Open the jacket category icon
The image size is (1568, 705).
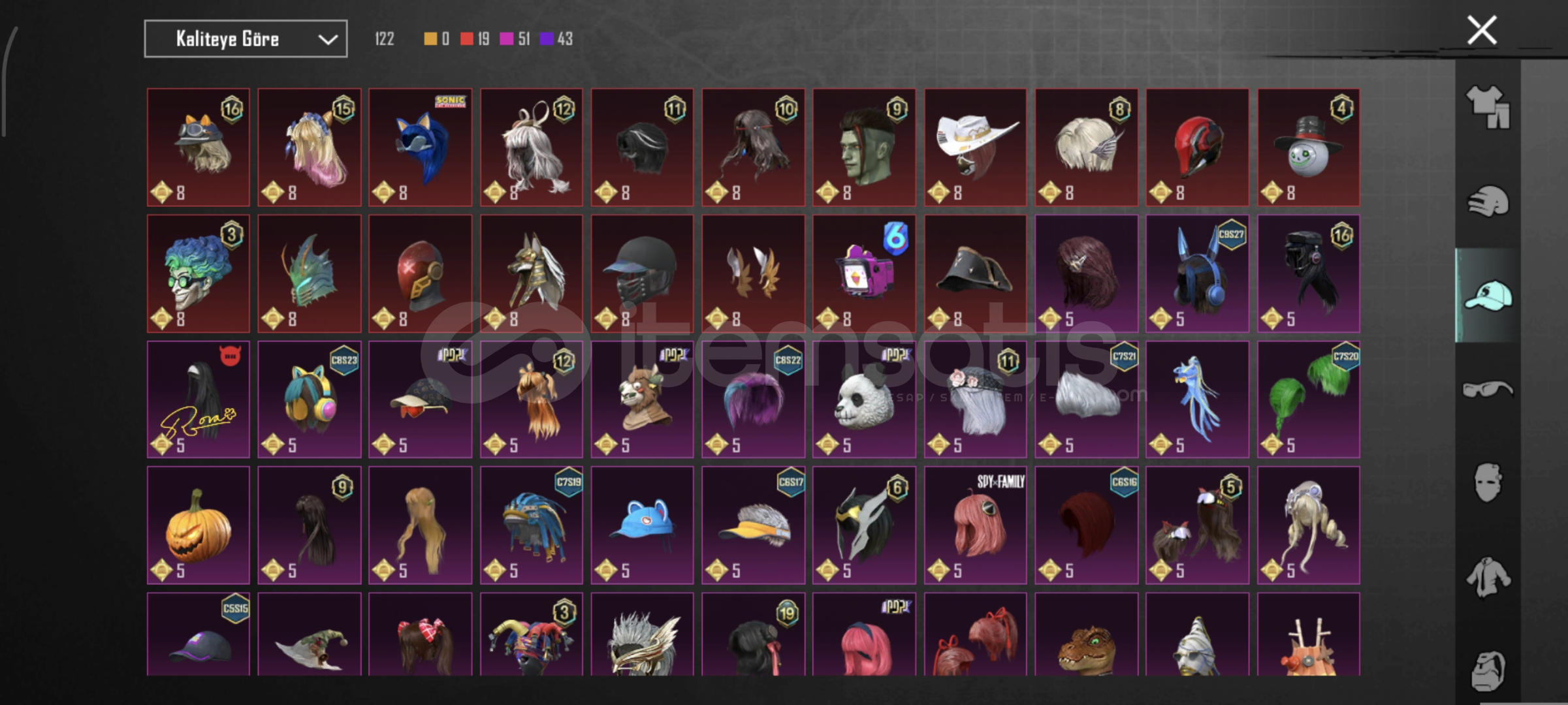coord(1488,577)
